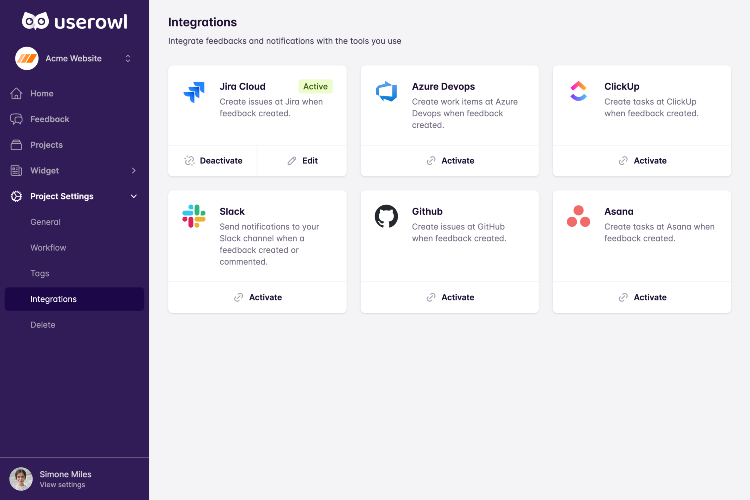The image size is (750, 500).
Task: Click the Jira Cloud card title
Action: [x=243, y=87]
